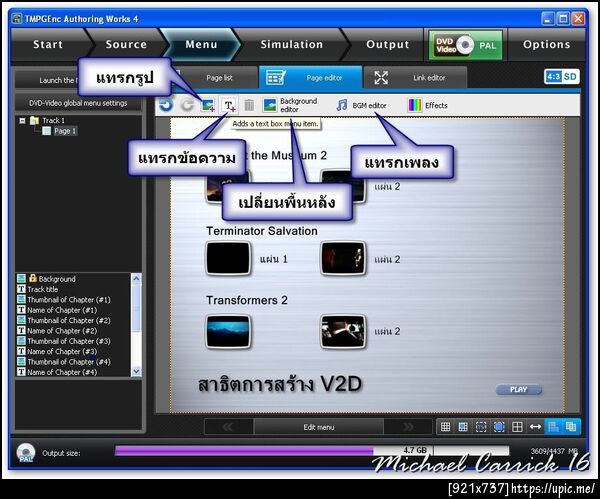The height and width of the screenshot is (499, 600).
Task: Collapse the Track 1 tree node
Action: pyautogui.click(x=22, y=121)
